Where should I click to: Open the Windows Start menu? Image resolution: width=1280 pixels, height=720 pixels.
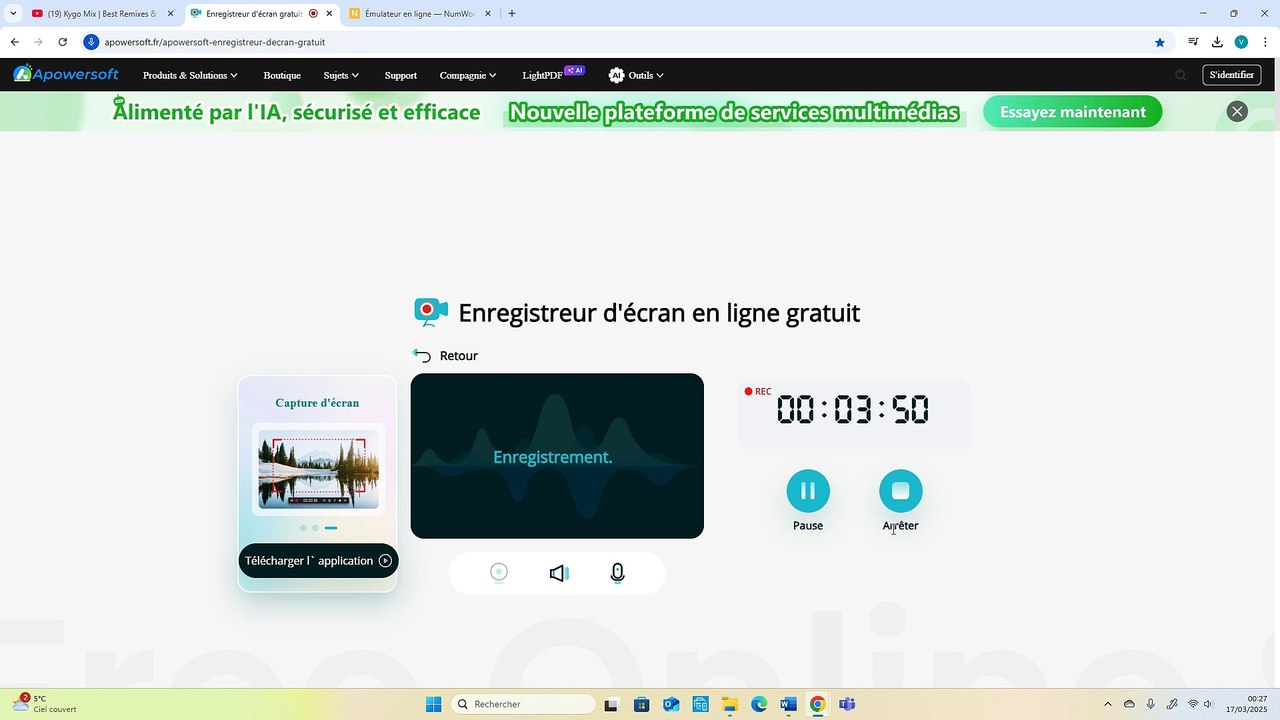pos(433,704)
